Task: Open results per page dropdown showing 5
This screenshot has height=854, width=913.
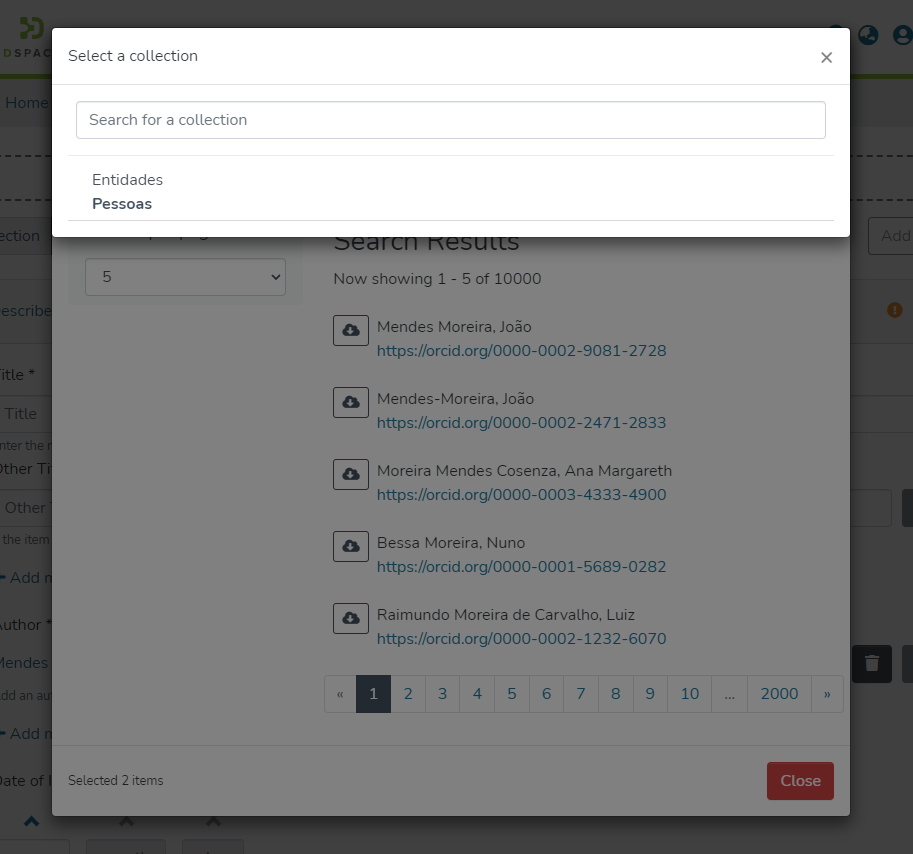Action: point(185,277)
